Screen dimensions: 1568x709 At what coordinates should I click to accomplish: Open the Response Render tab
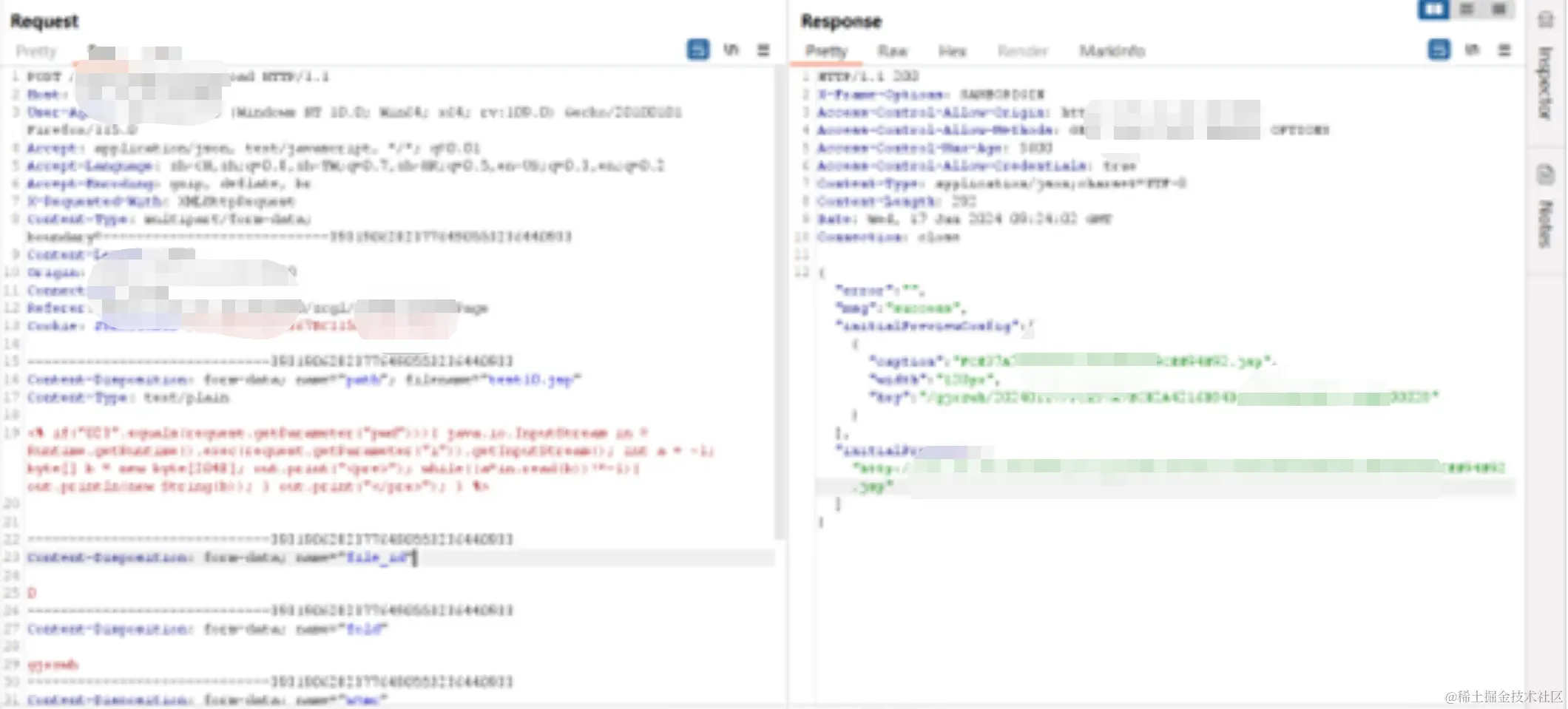(1022, 51)
